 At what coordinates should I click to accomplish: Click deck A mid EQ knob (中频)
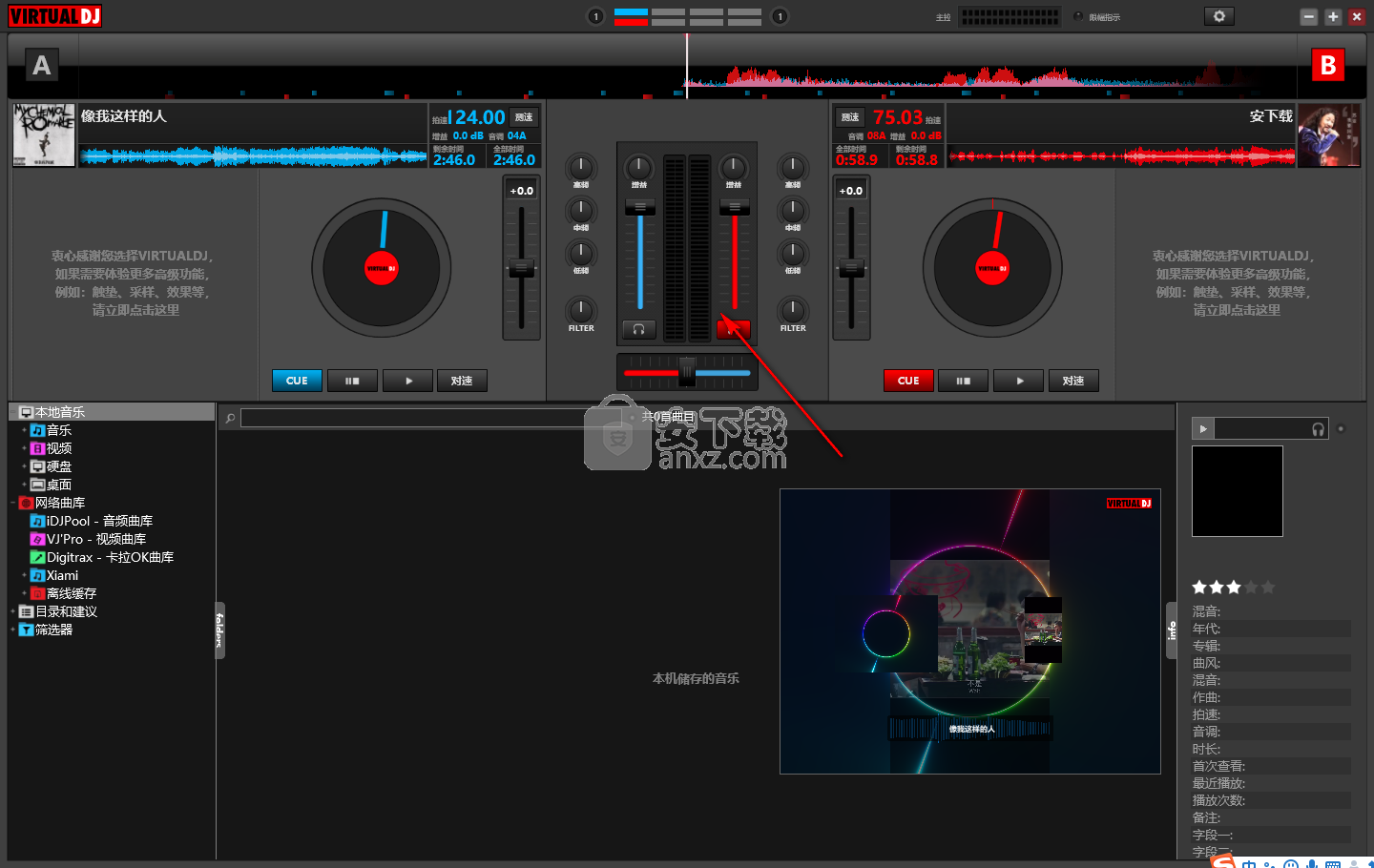click(581, 210)
